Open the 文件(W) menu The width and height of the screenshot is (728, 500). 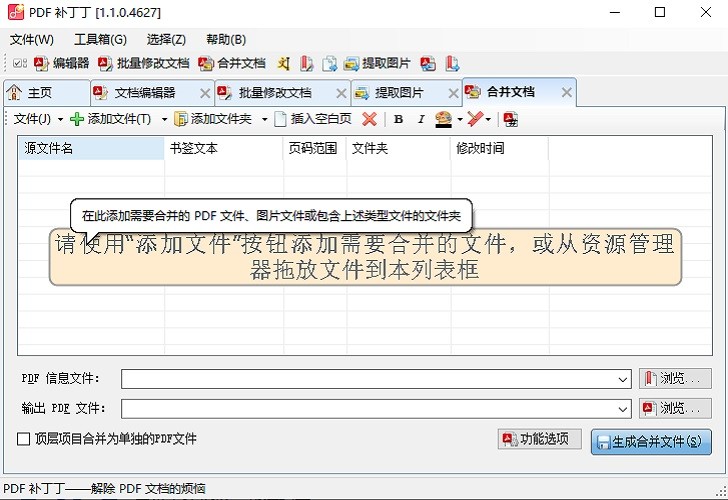tap(32, 39)
